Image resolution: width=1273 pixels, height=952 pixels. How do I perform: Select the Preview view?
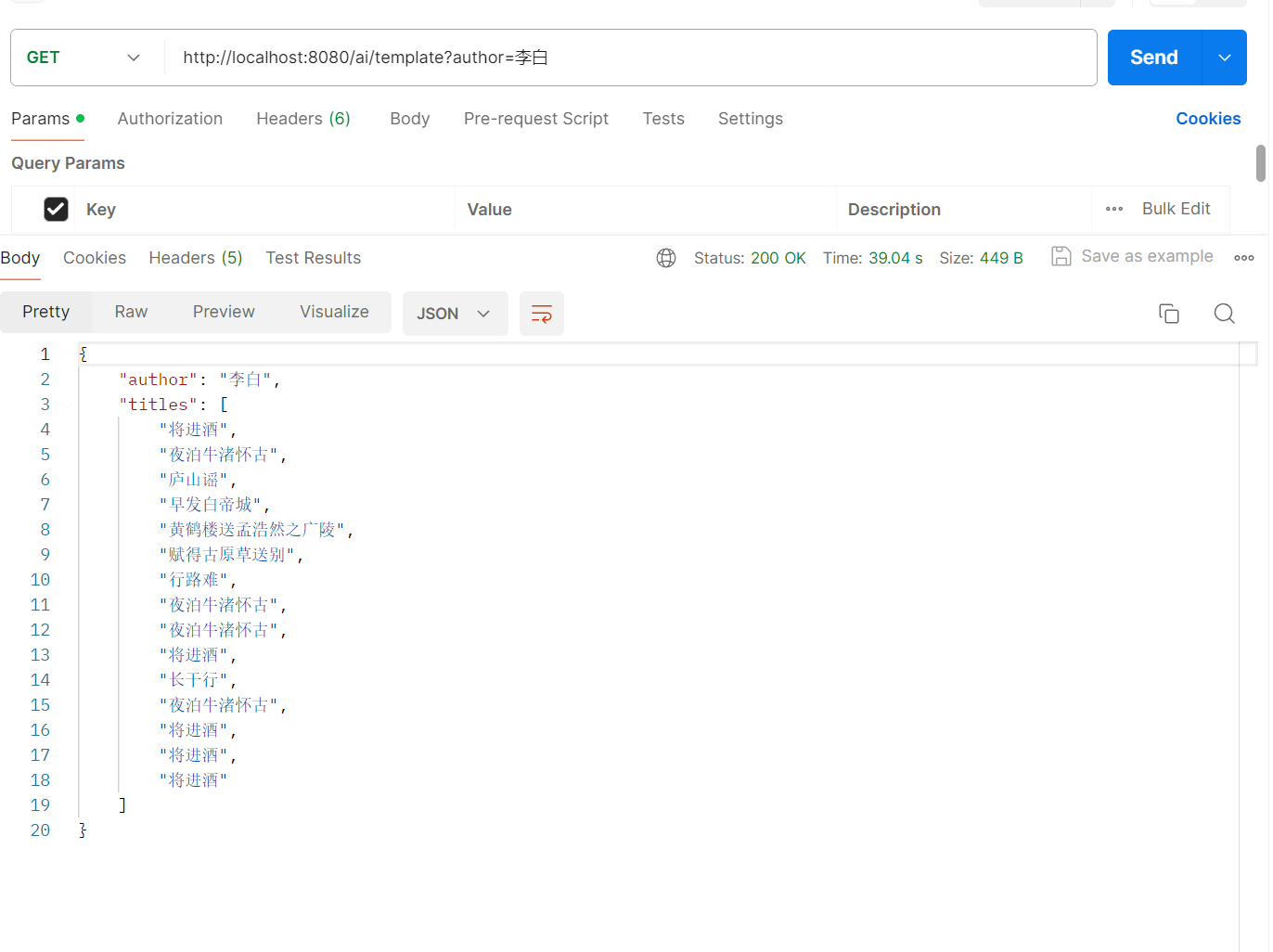coord(224,312)
